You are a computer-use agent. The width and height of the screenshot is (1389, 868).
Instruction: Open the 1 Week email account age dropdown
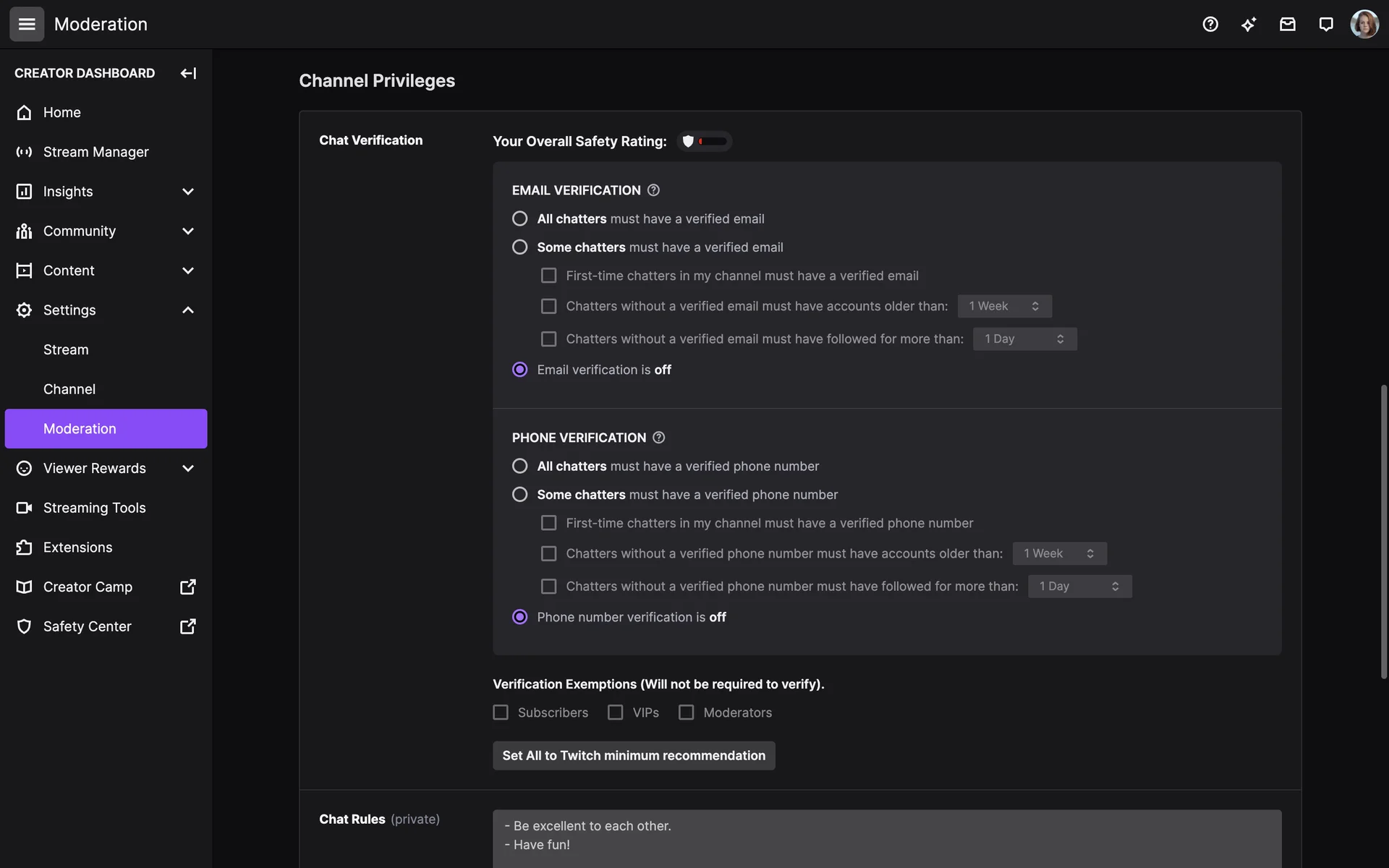pos(1004,306)
